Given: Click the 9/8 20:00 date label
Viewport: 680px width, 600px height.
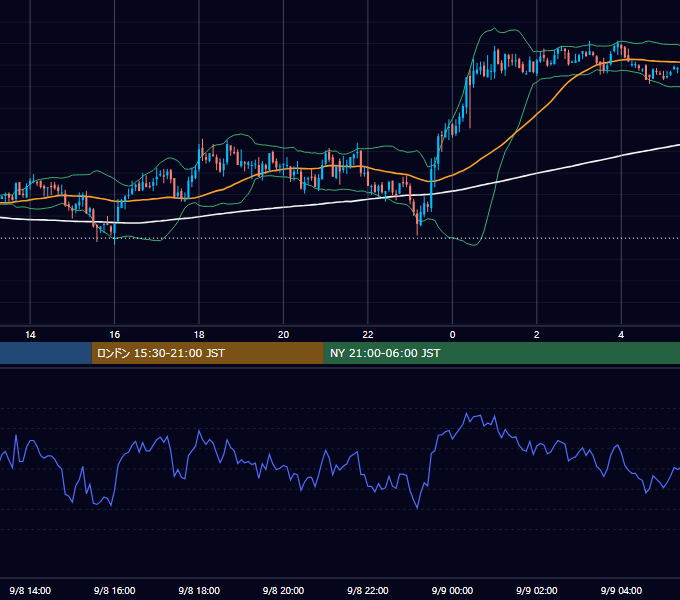Looking at the screenshot, I should click(x=283, y=590).
